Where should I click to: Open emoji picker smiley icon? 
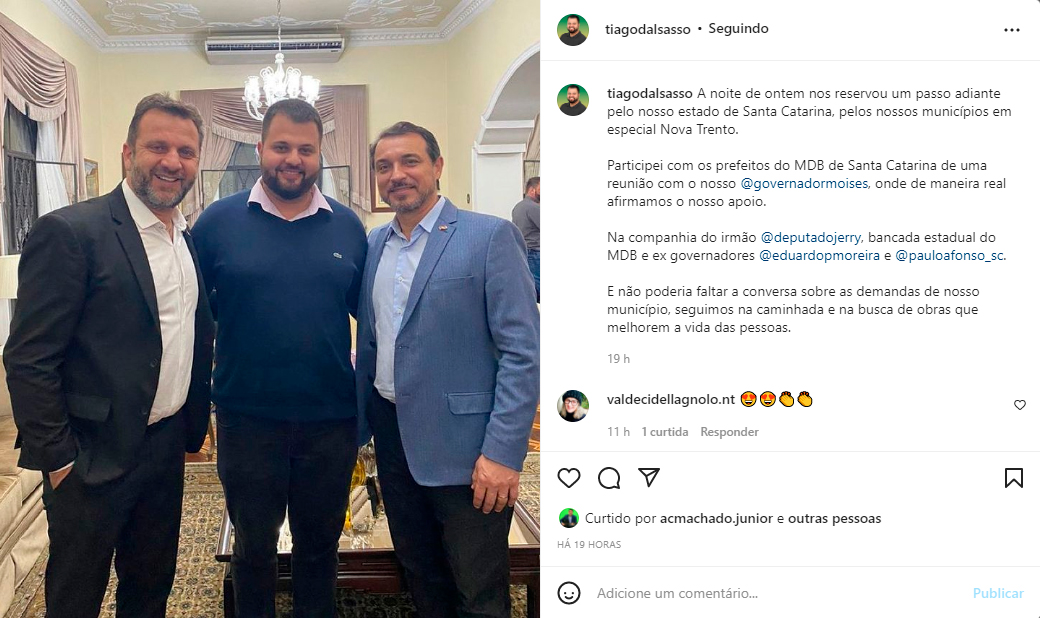pos(568,593)
